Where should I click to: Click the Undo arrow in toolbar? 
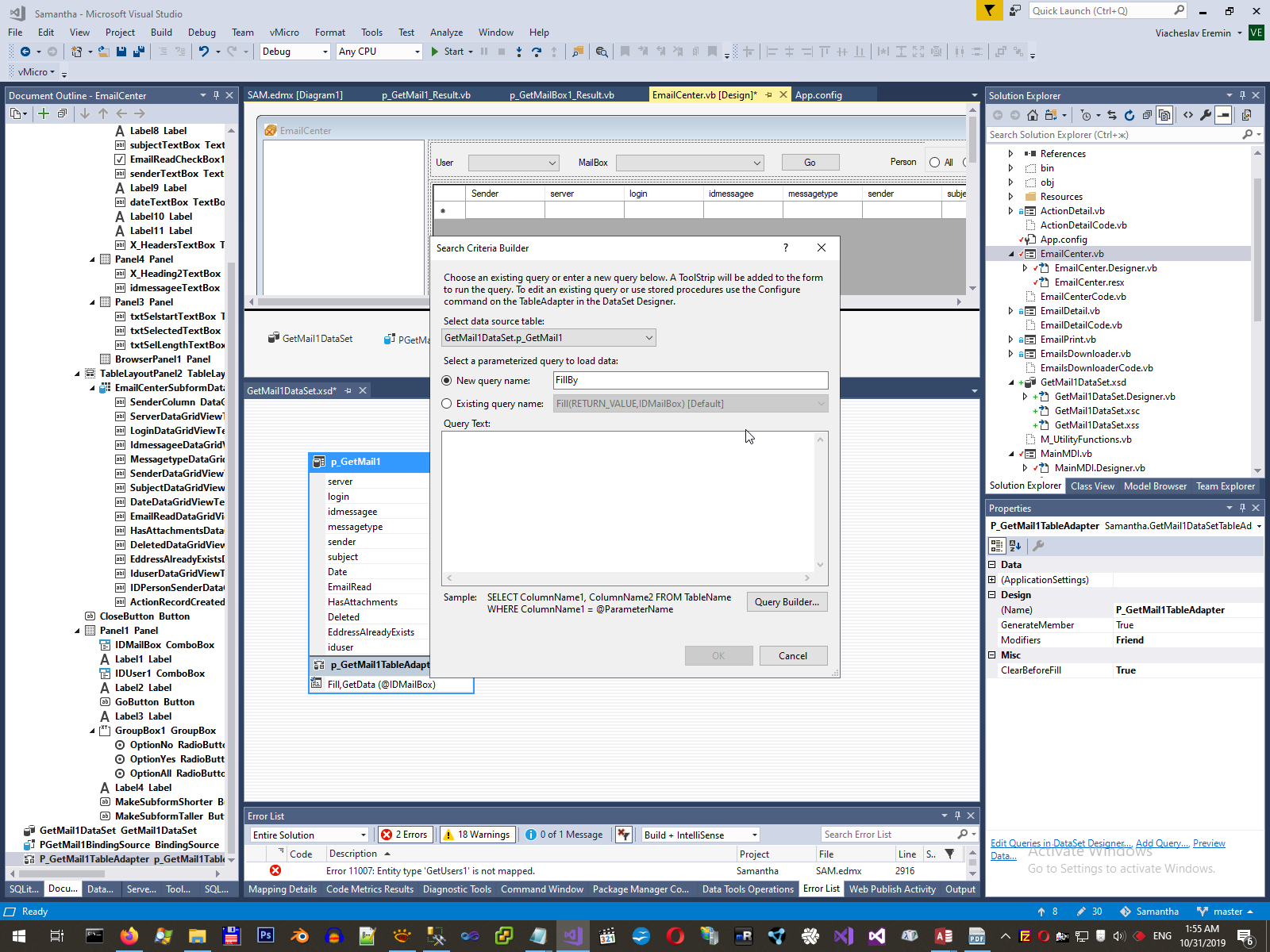[204, 52]
